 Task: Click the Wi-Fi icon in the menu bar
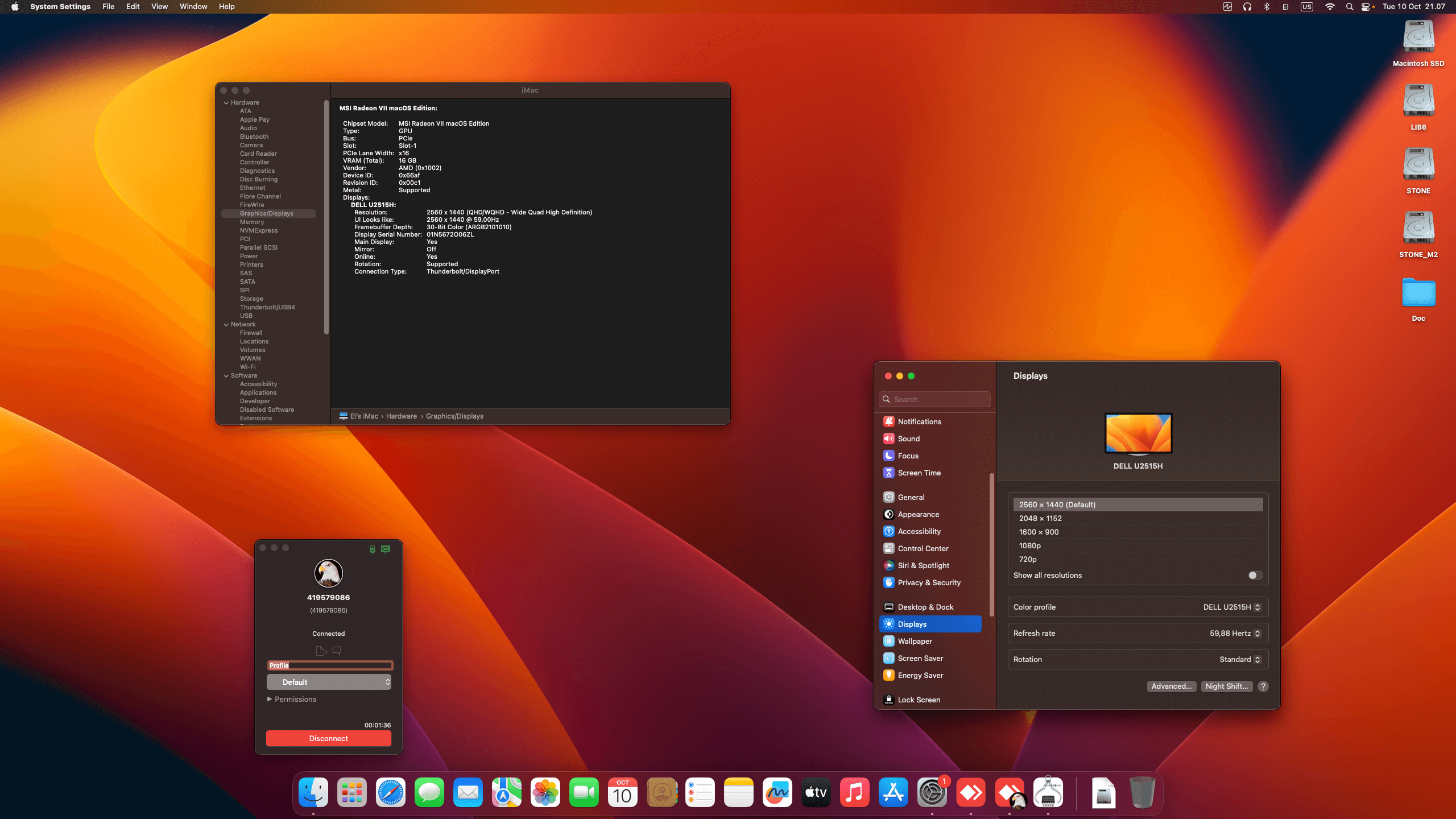[x=1330, y=6]
